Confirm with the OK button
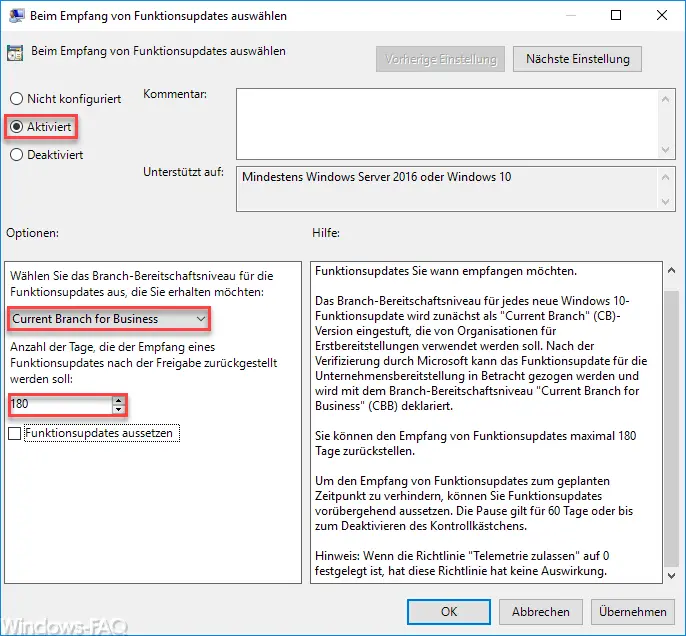This screenshot has width=686, height=636. (449, 612)
